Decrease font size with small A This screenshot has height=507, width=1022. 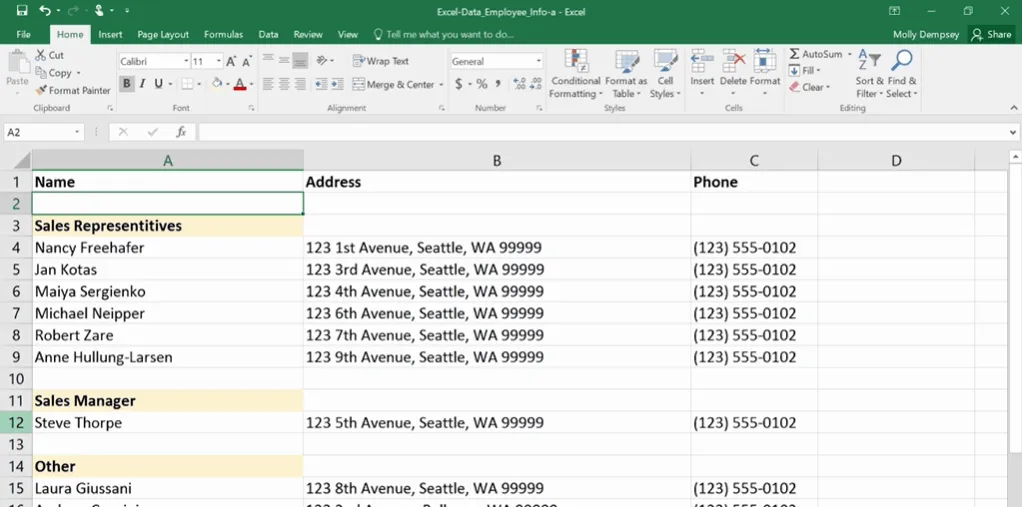point(247,61)
